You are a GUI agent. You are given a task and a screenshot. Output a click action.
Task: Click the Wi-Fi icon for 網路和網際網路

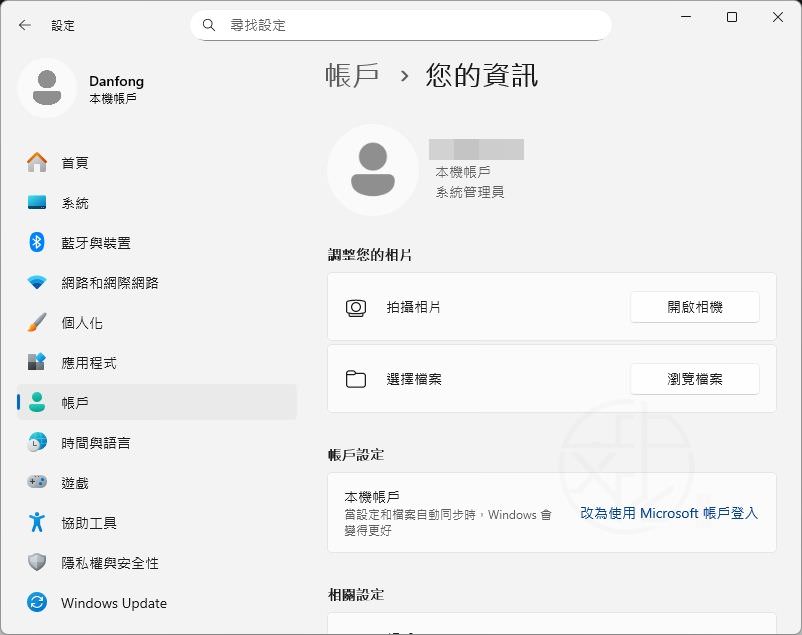click(x=37, y=282)
